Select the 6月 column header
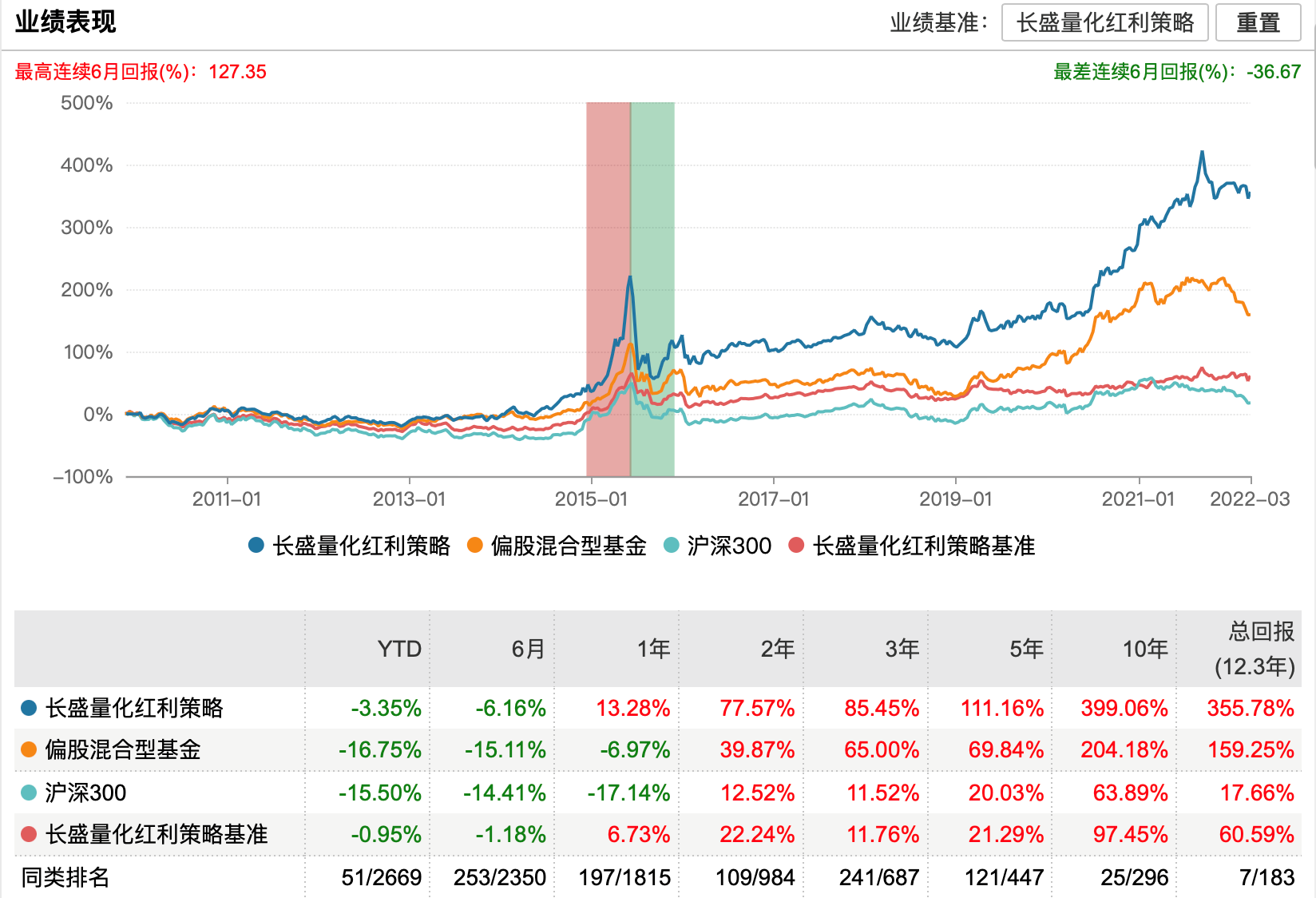The image size is (1316, 898). 528,649
